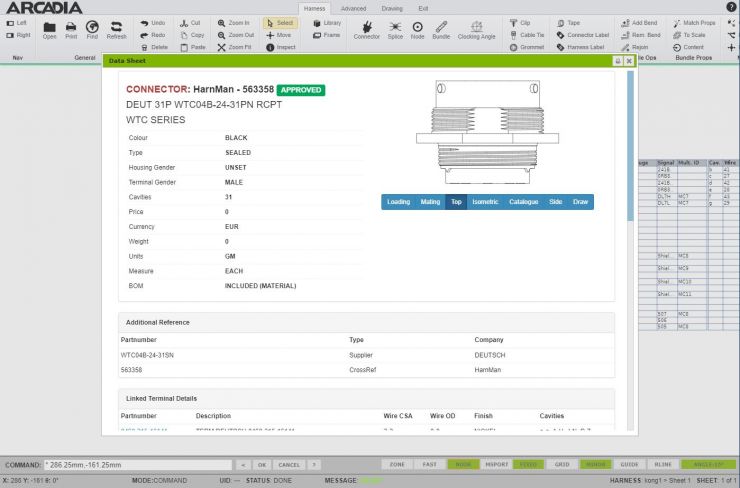Click the Find globe icon
The width and height of the screenshot is (740, 488).
click(x=92, y=30)
